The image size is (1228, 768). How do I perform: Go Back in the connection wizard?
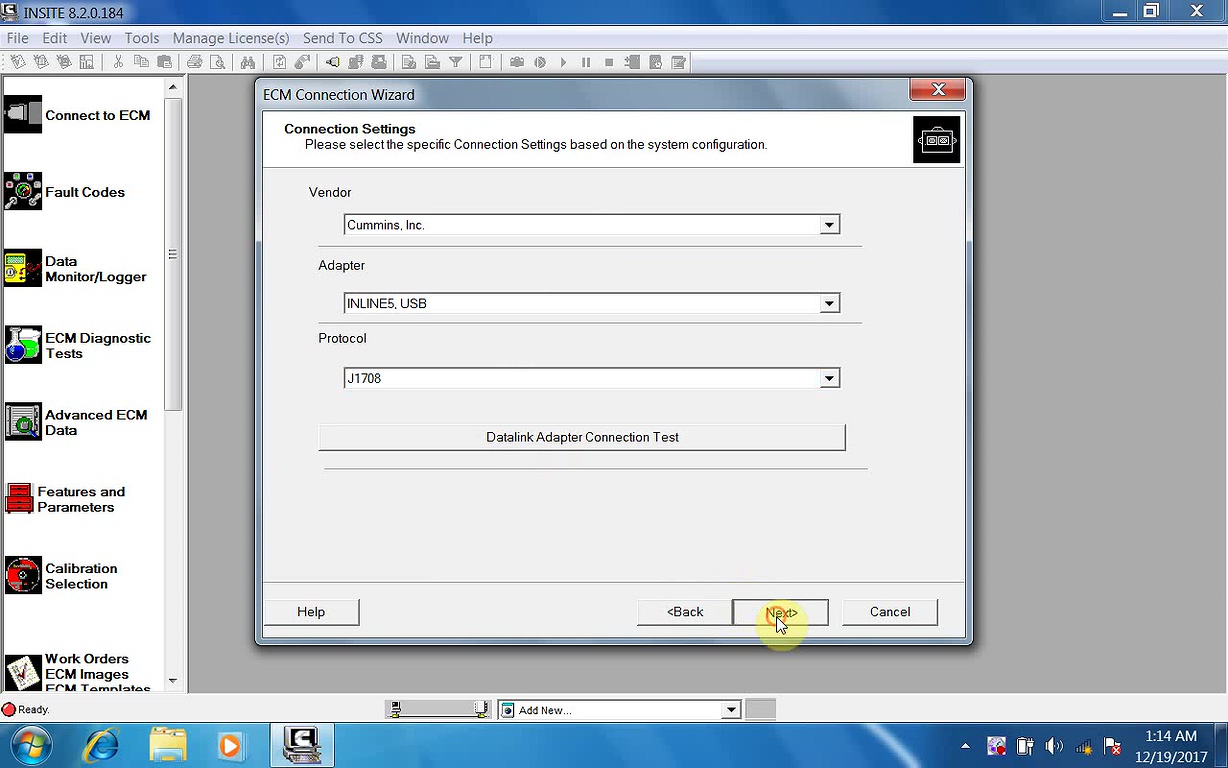tap(685, 612)
